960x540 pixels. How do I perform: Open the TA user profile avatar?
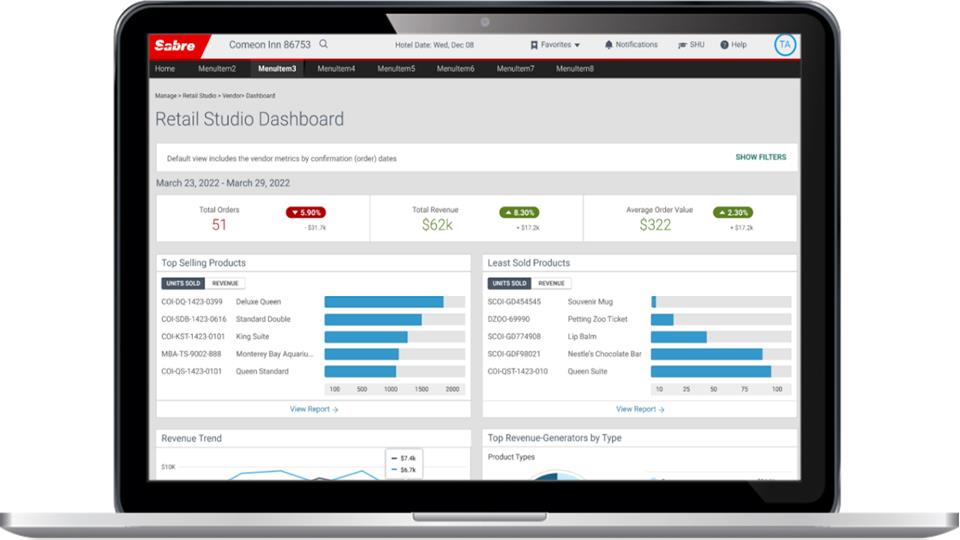click(785, 45)
